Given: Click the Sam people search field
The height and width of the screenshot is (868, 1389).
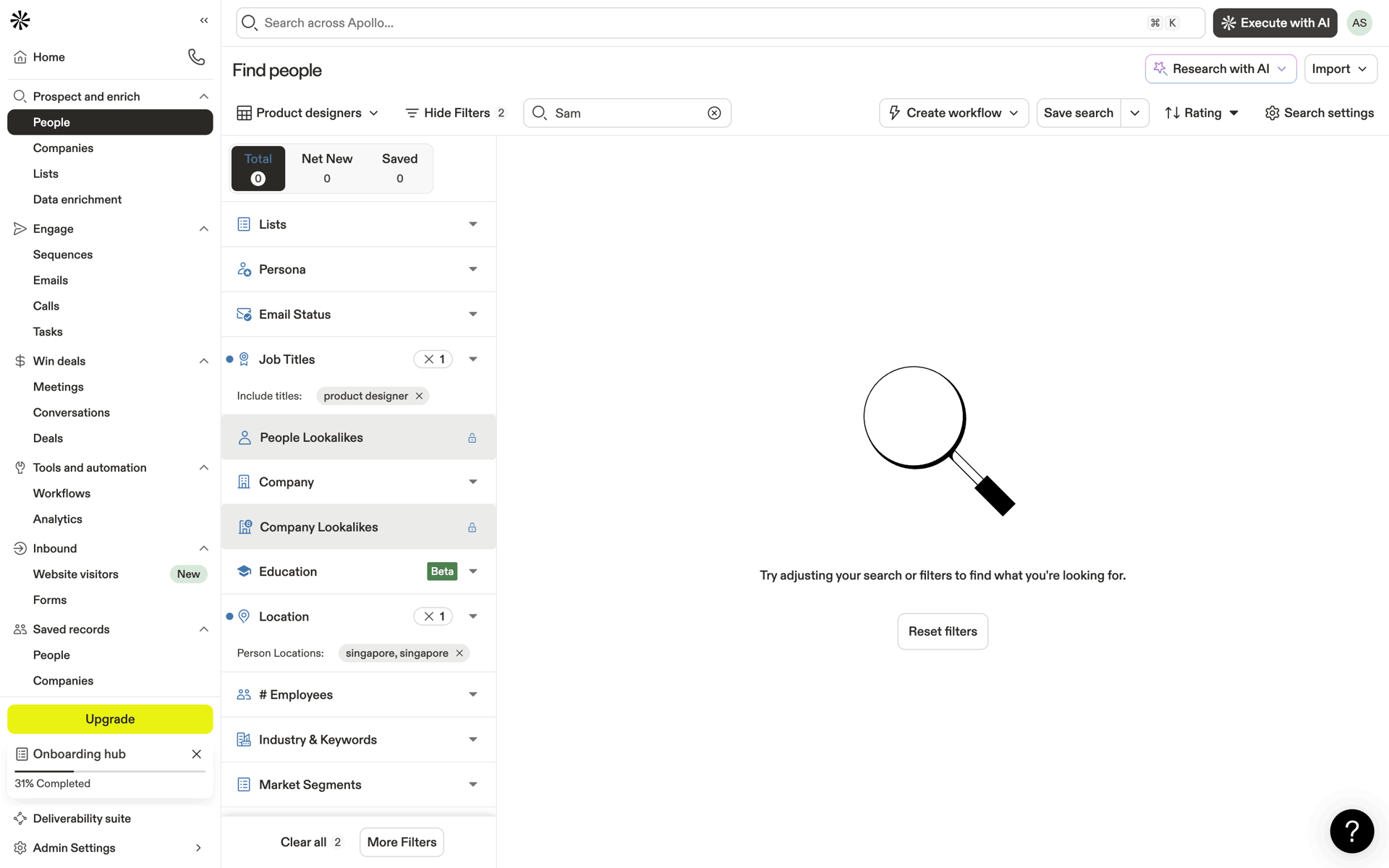Looking at the screenshot, I should click(626, 113).
